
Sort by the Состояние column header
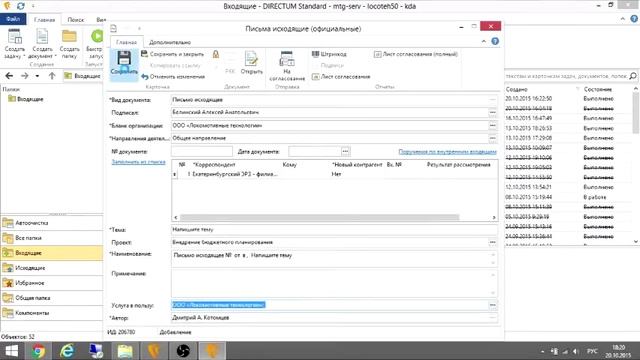[x=598, y=89]
